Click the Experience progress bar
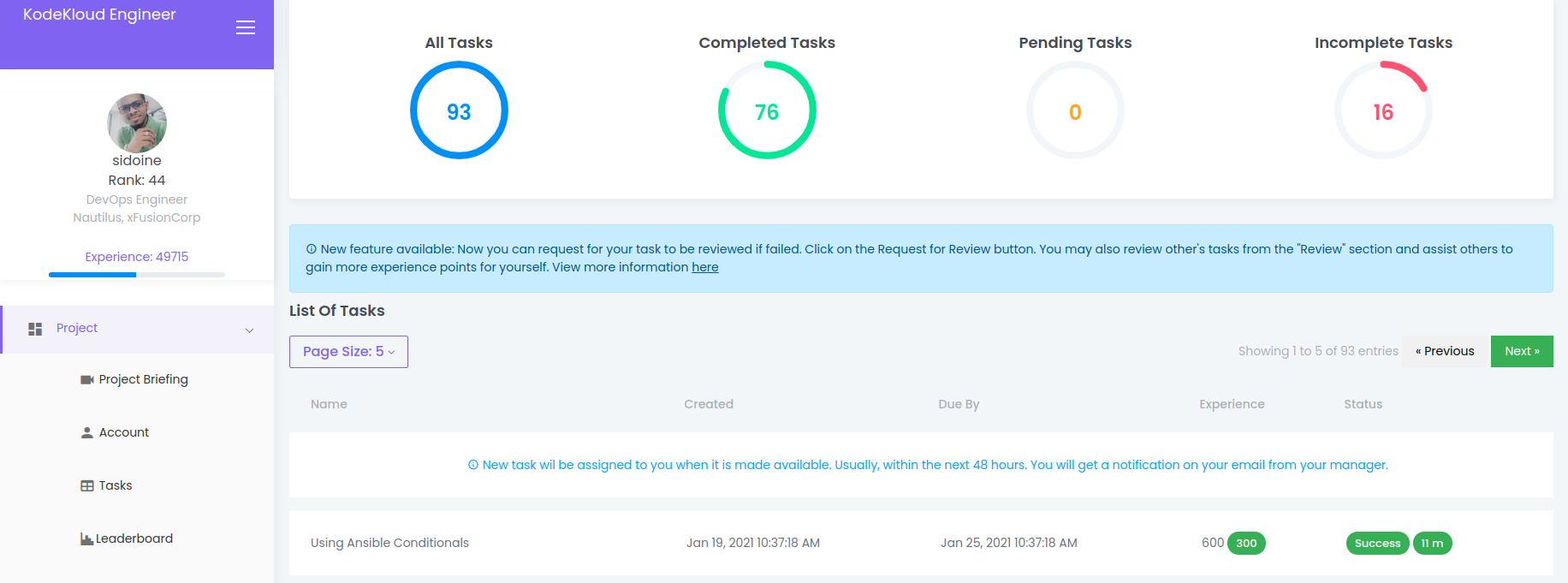Viewport: 1568px width, 583px height. point(137,275)
